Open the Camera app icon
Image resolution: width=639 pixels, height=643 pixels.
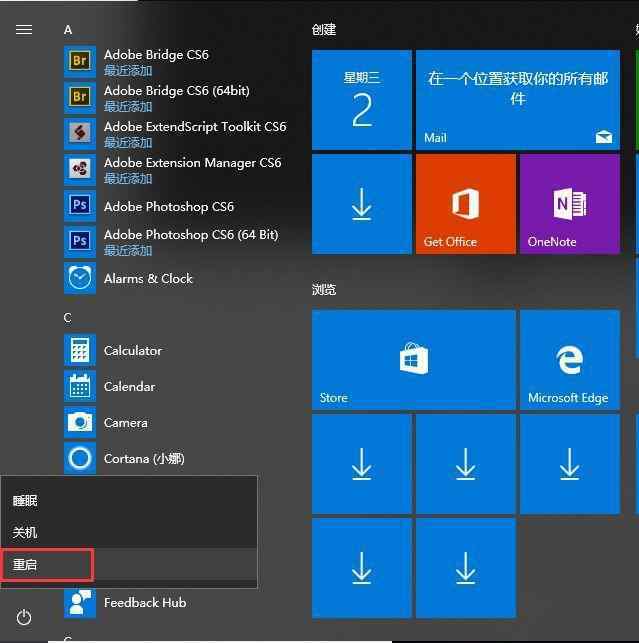[80, 422]
